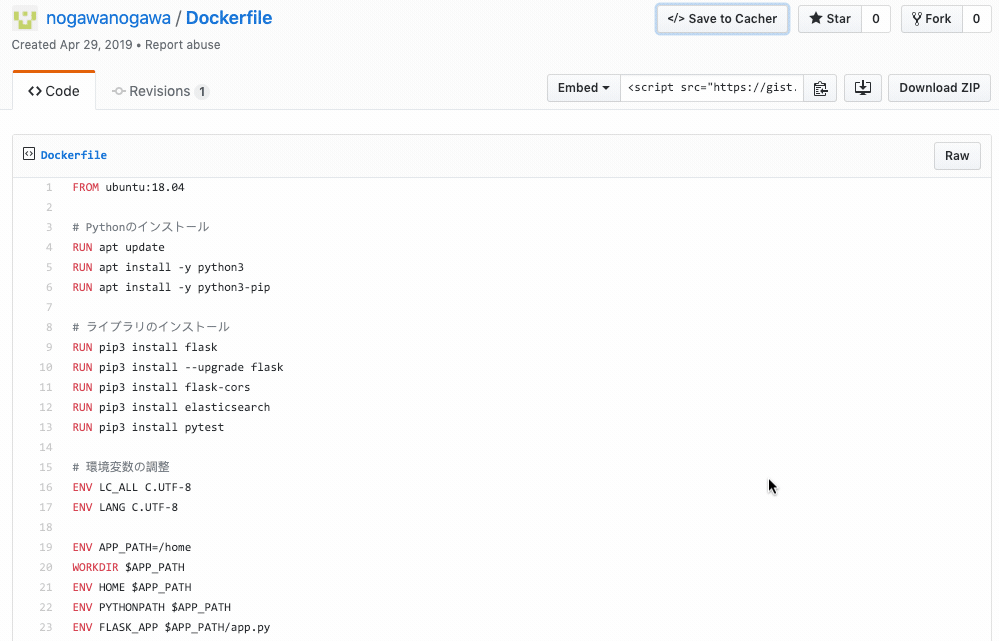
Task: Select line number 16 in the code
Action: pos(46,487)
